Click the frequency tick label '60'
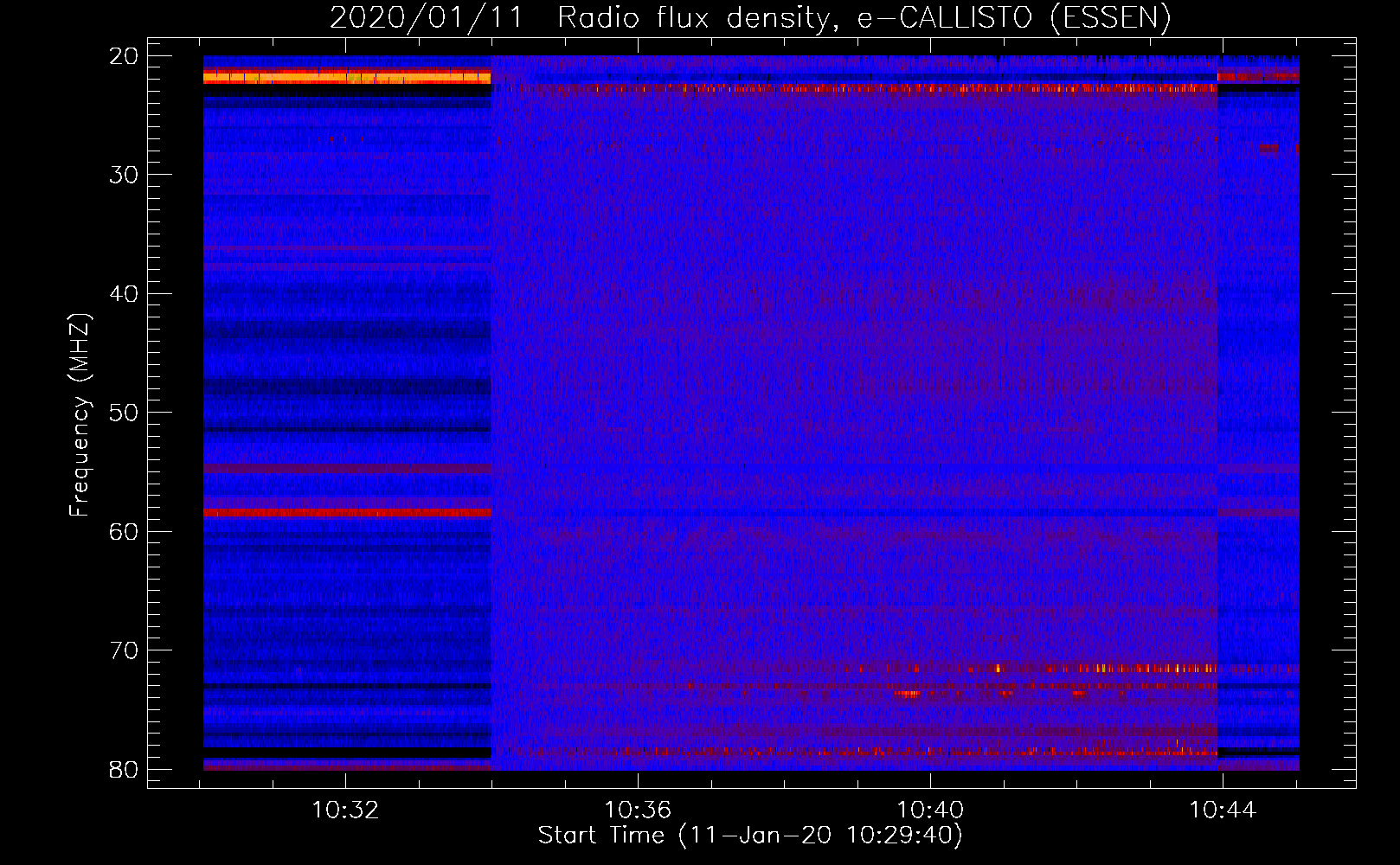 pyautogui.click(x=125, y=531)
